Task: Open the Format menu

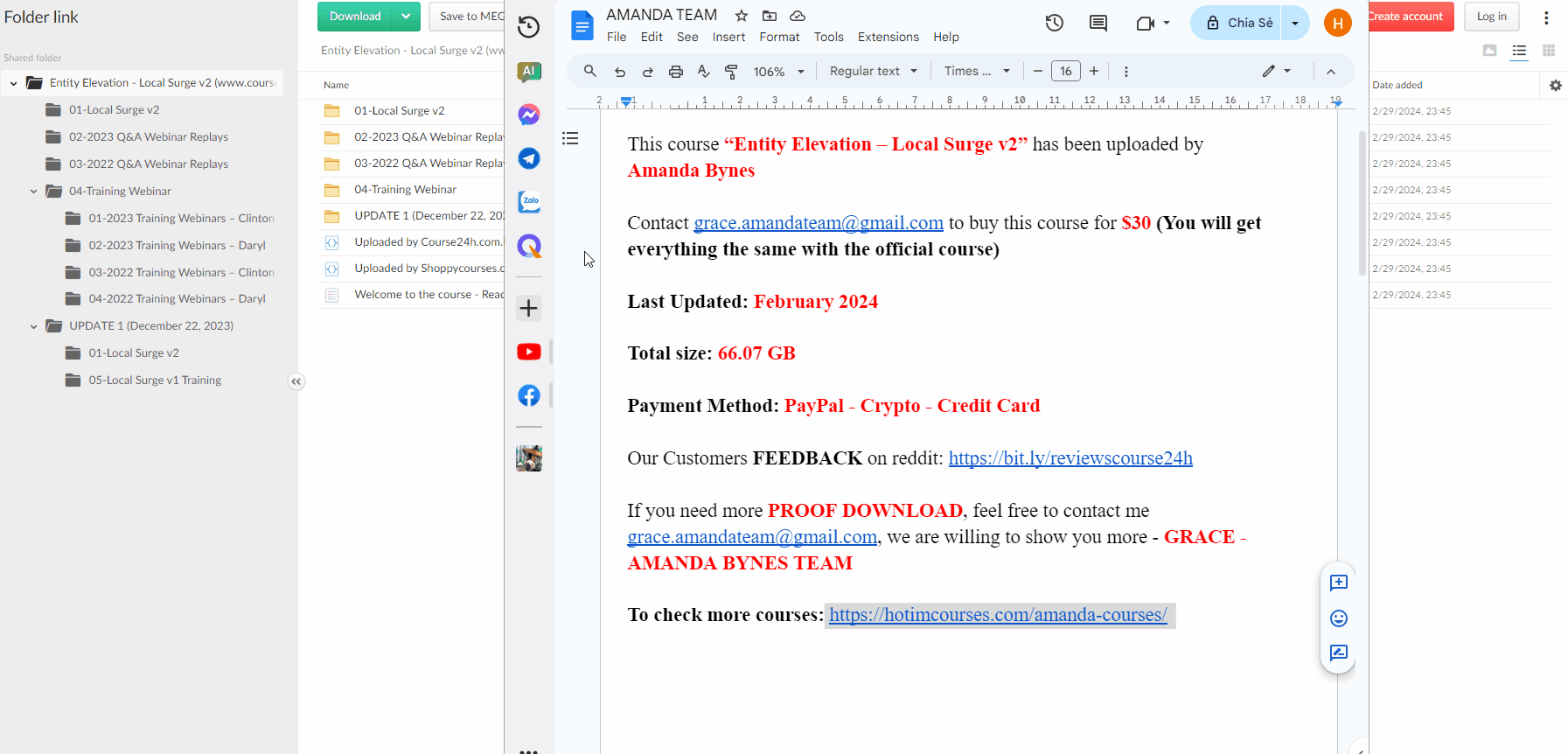Action: 779,37
